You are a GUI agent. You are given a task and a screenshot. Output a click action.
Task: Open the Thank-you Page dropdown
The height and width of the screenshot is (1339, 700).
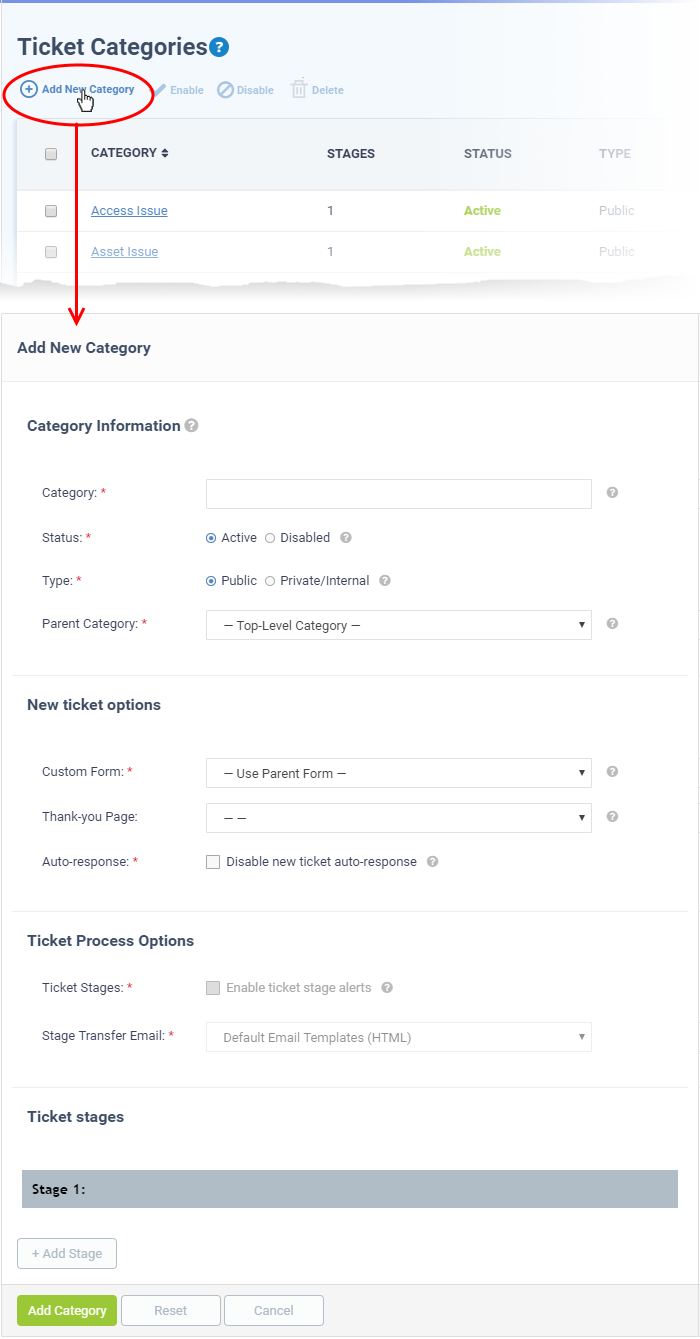click(x=399, y=818)
